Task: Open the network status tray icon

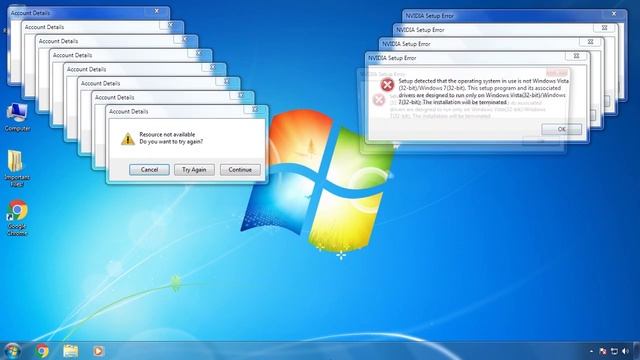Action: click(x=614, y=351)
